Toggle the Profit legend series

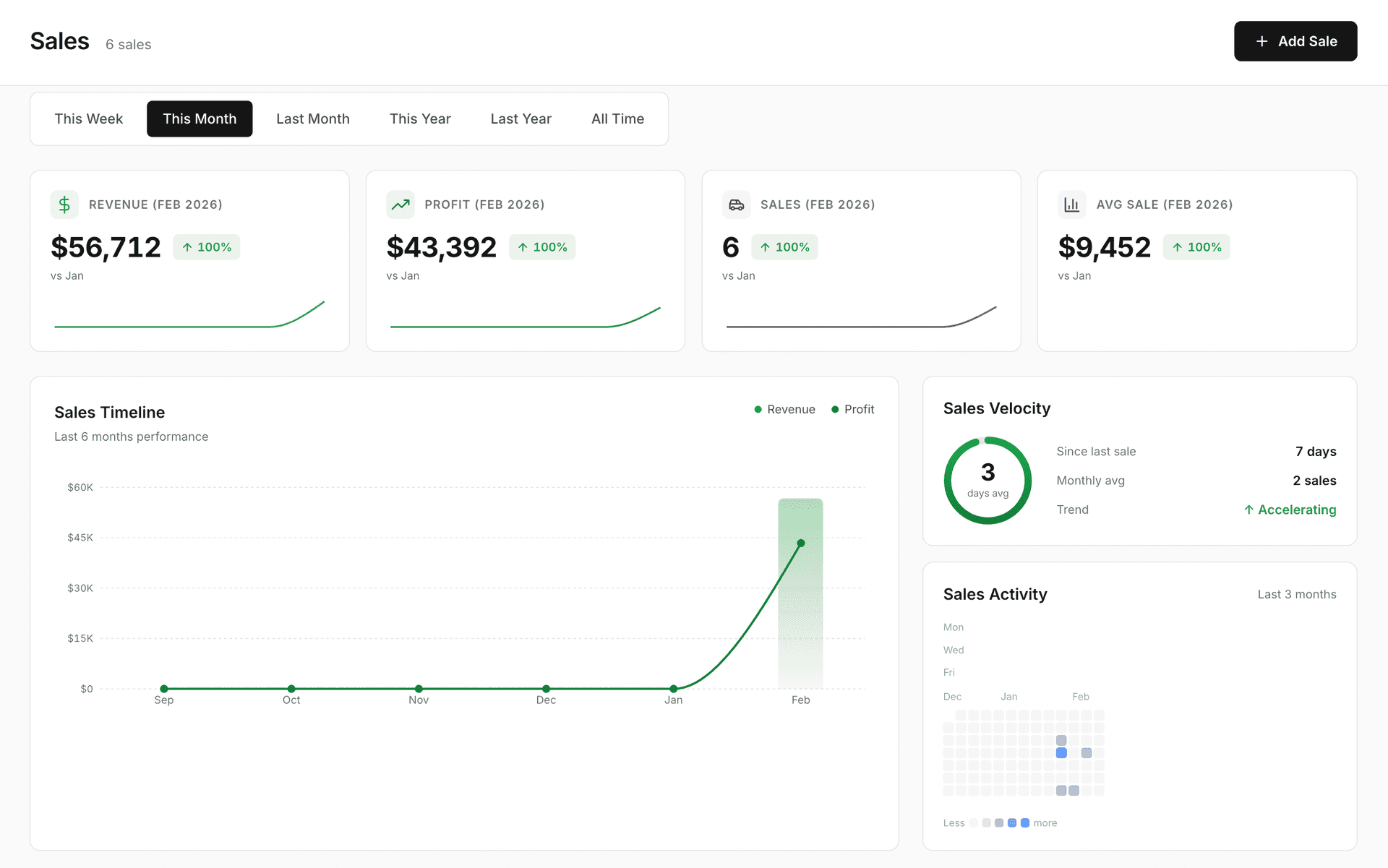852,409
